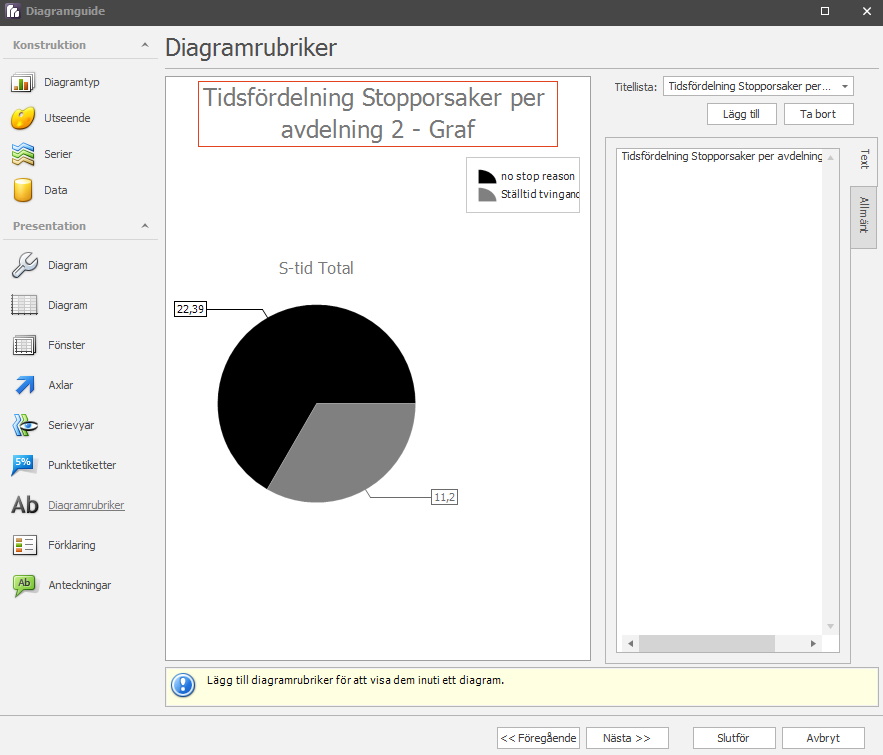Click horizontal scrollbar thumb in text box
Screen dimensions: 883x755
coord(707,644)
